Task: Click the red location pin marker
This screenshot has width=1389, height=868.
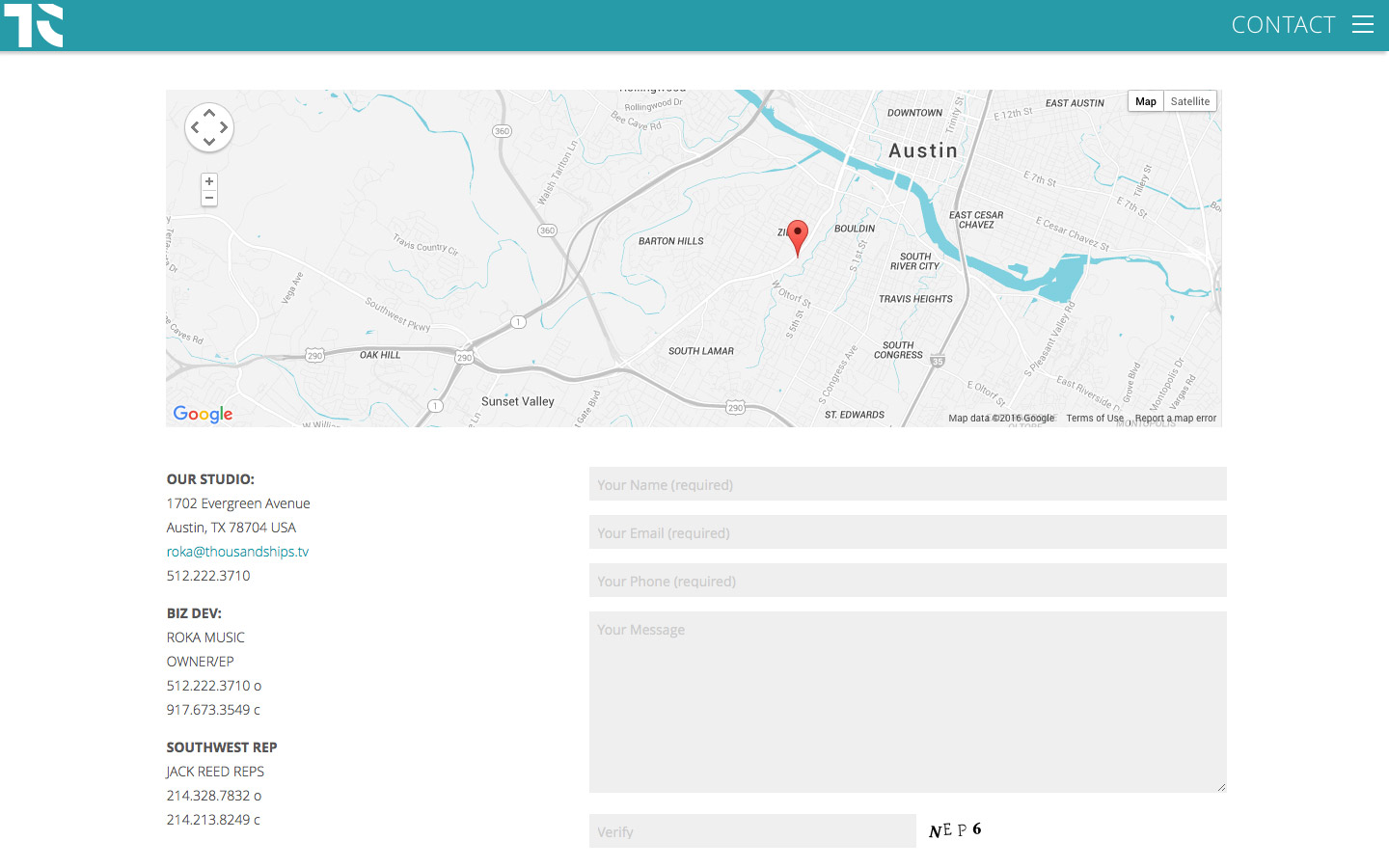Action: click(798, 237)
